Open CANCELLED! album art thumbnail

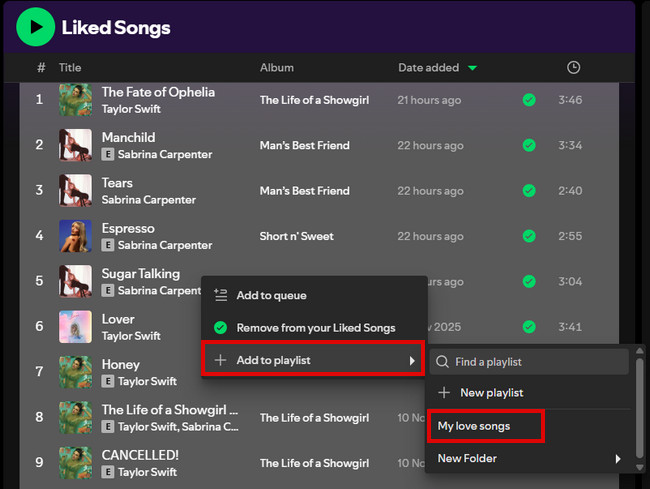coord(75,463)
